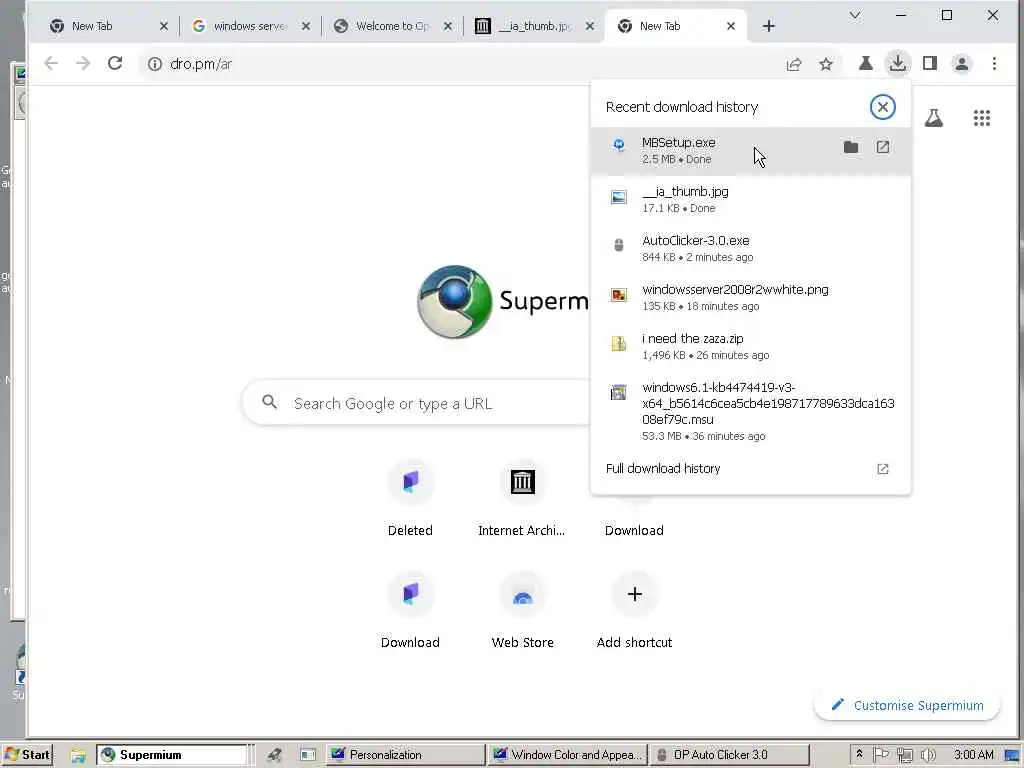Select AutoClicker-3.0.exe in the download history
1024x768 pixels.
tap(750, 248)
